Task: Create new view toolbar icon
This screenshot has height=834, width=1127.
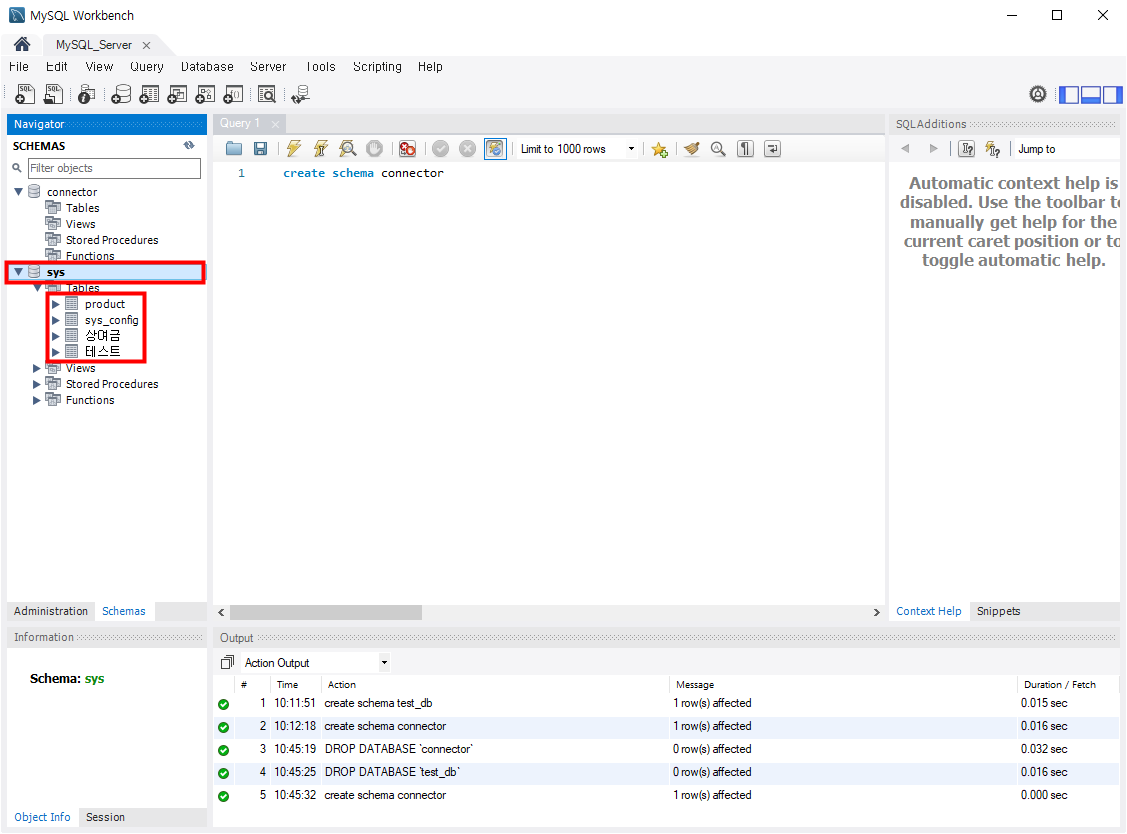Action: [x=178, y=94]
